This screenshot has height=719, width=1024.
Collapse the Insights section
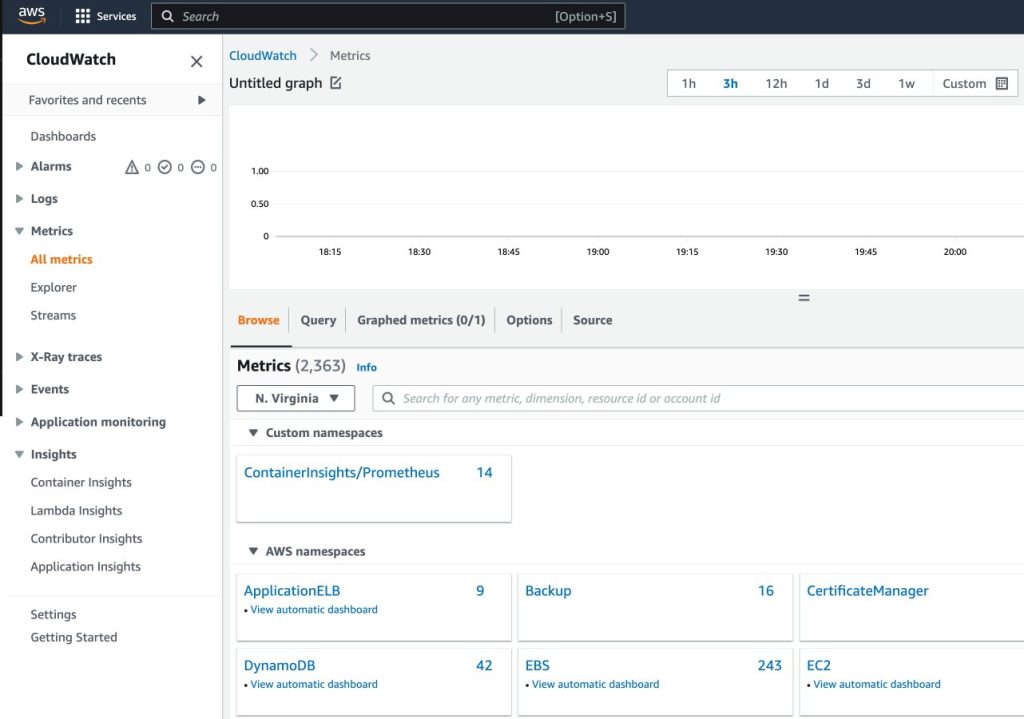pyautogui.click(x=20, y=455)
